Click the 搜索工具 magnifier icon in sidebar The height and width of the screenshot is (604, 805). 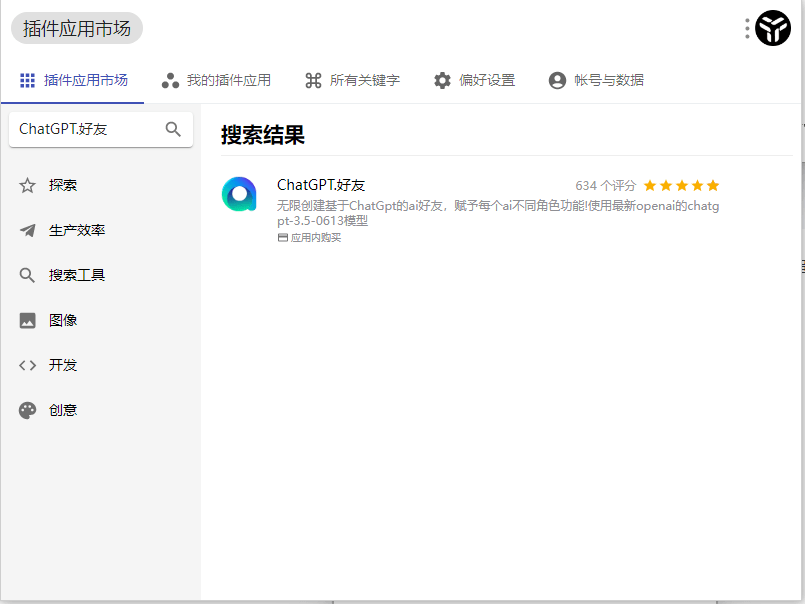27,275
